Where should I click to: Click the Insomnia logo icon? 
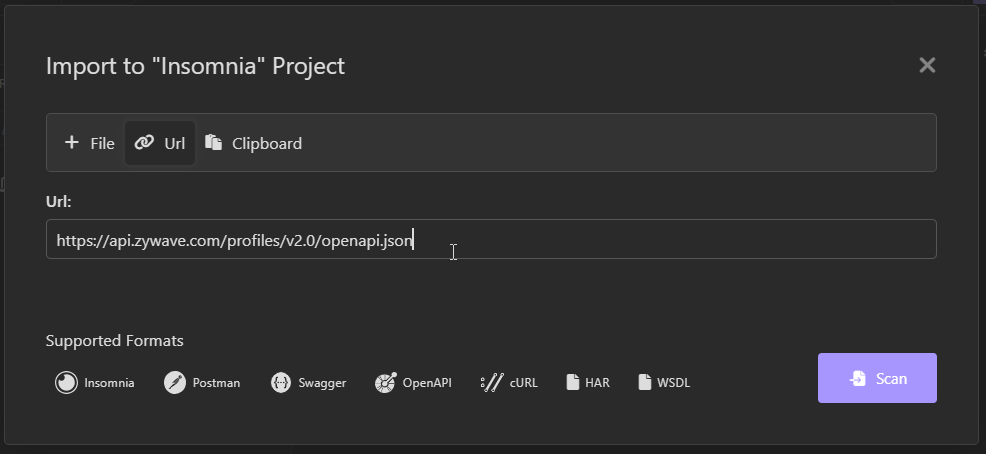pos(66,382)
